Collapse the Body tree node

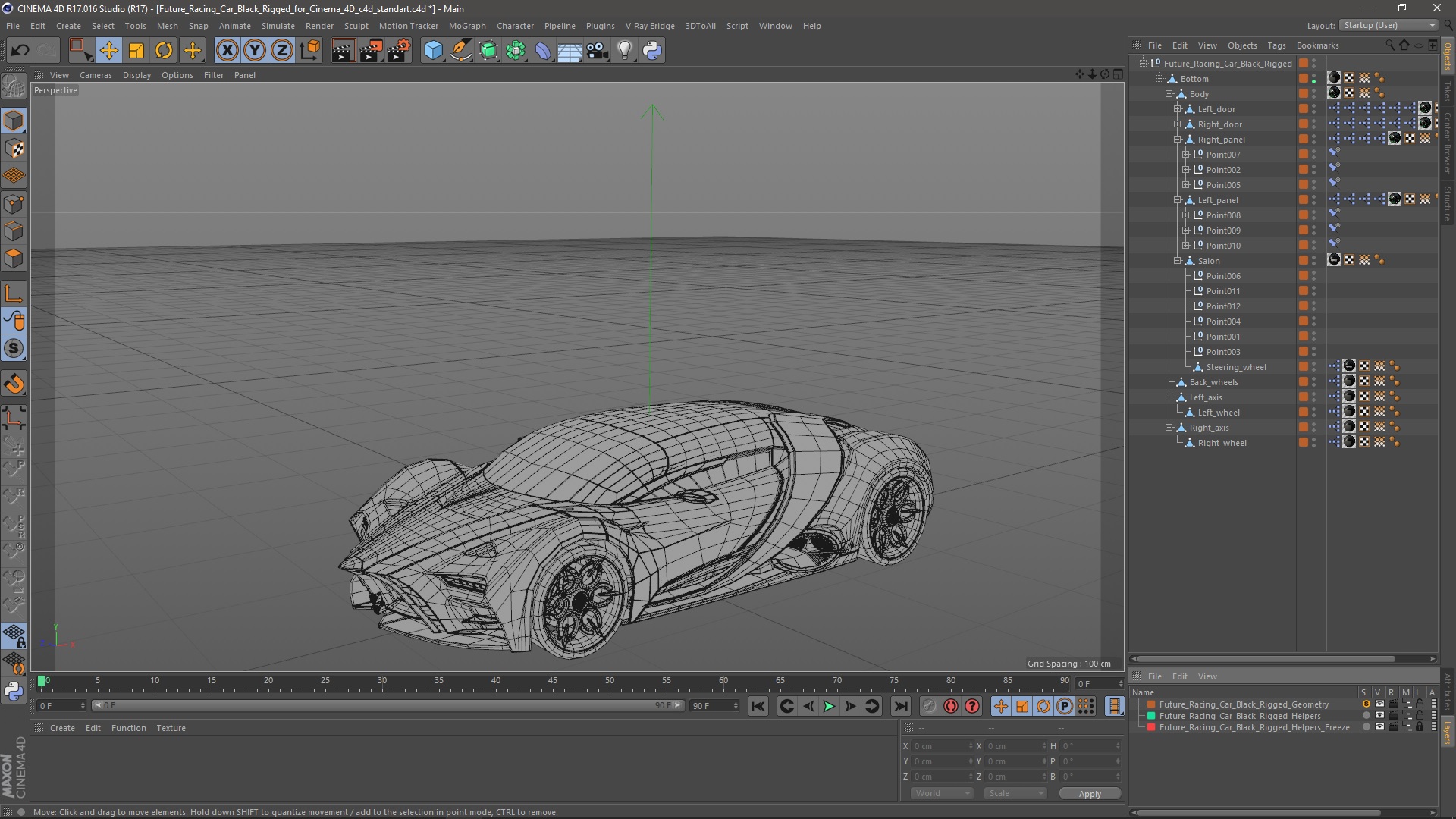point(1169,94)
